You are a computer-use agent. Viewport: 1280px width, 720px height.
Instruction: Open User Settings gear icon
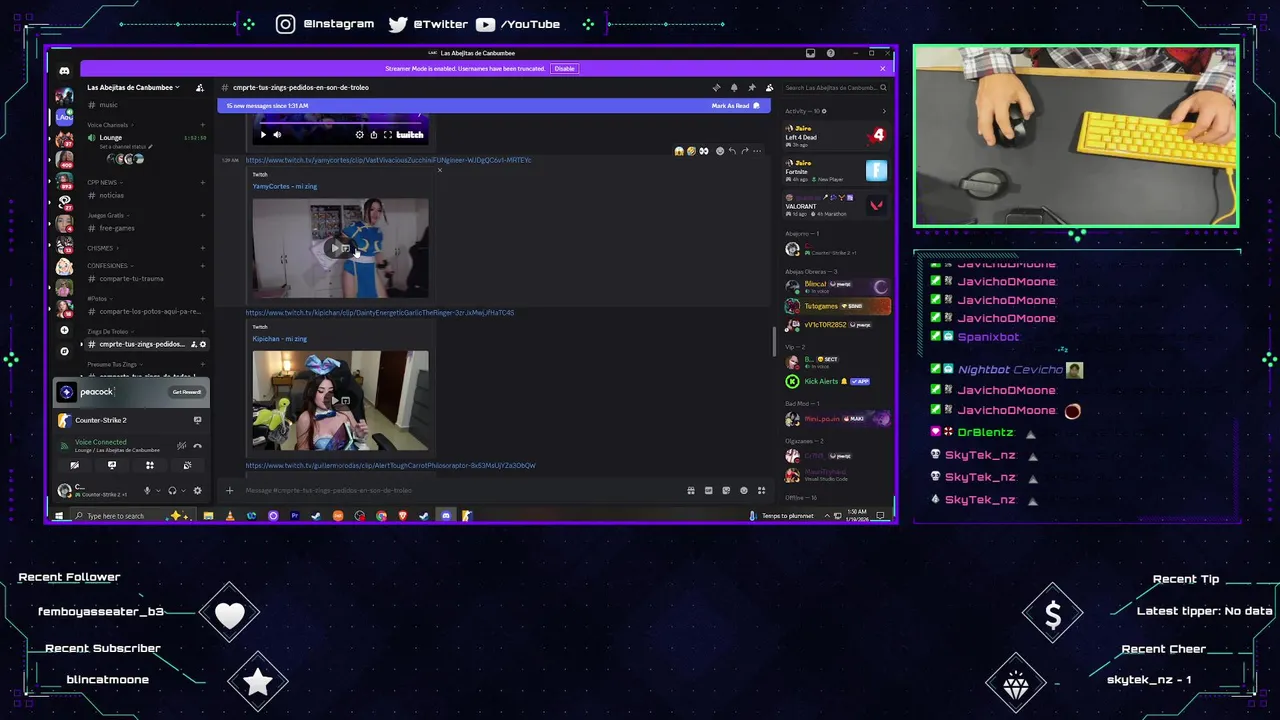pos(197,490)
